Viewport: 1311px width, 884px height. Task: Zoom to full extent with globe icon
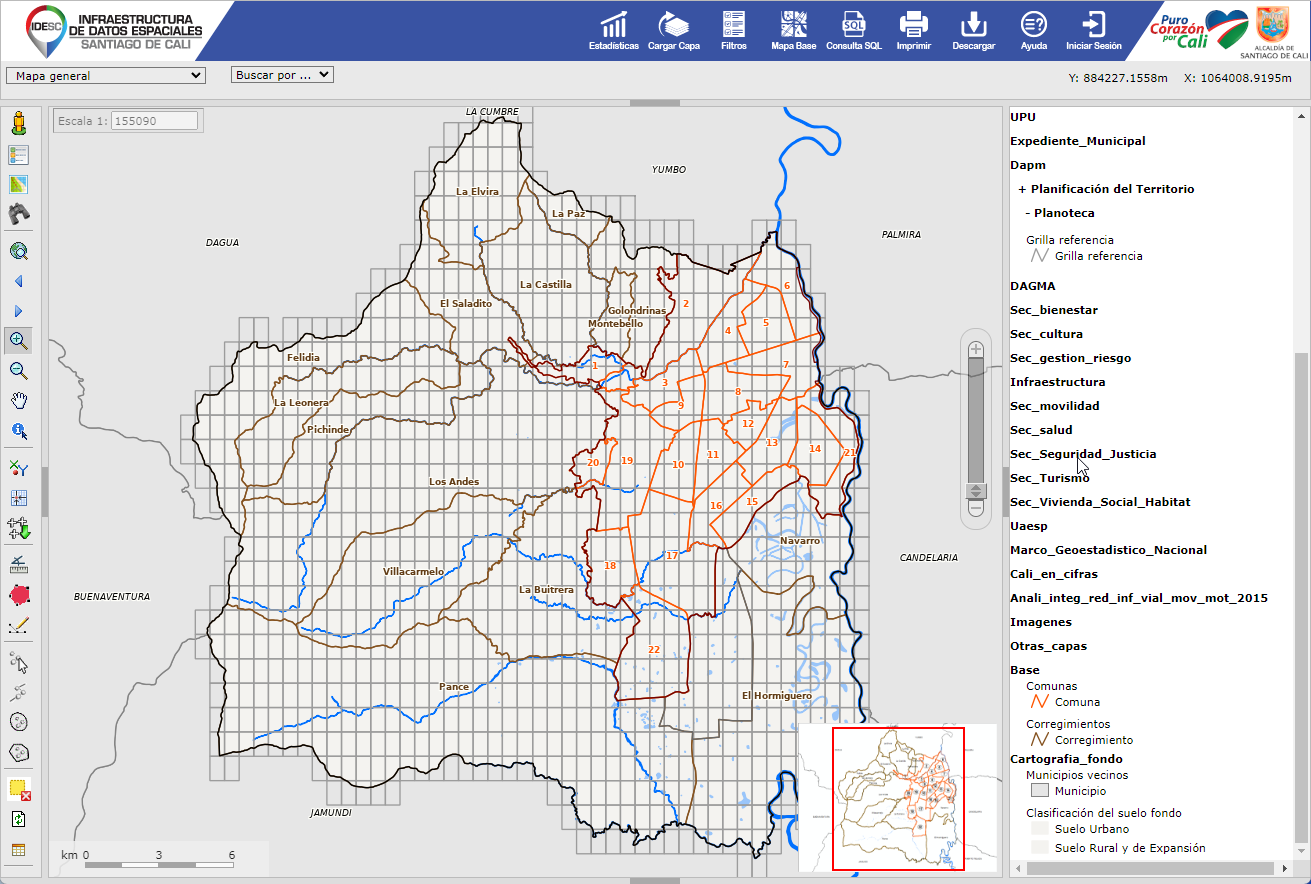[x=18, y=251]
